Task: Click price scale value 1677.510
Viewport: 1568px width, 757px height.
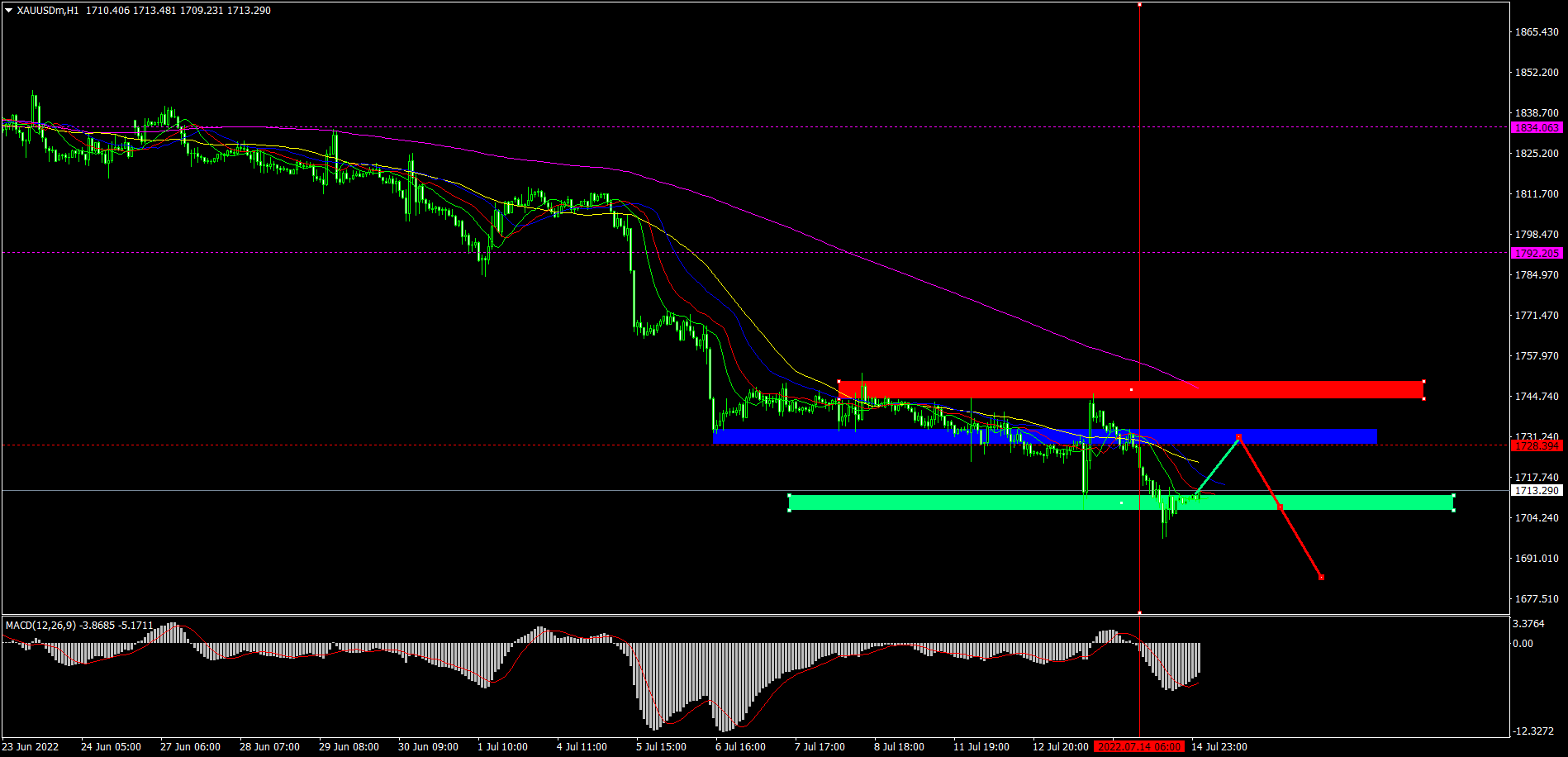Action: point(1537,599)
